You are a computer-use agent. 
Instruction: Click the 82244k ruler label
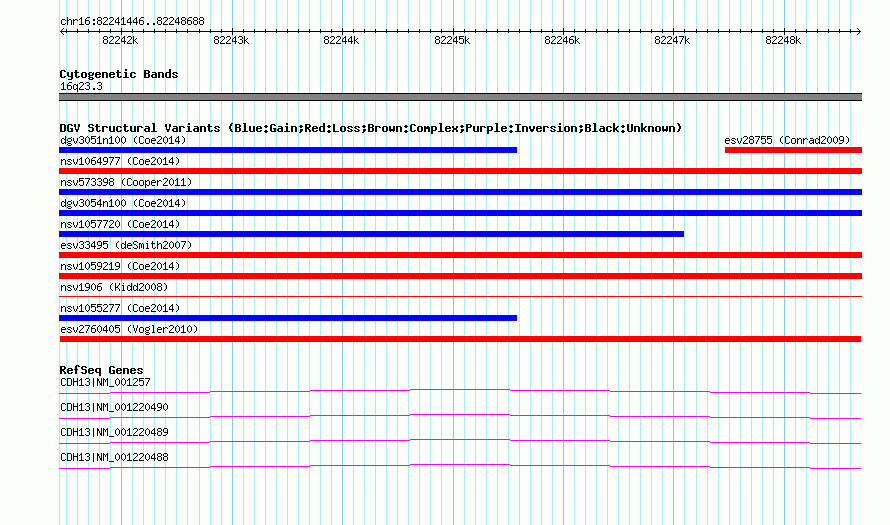[x=341, y=40]
